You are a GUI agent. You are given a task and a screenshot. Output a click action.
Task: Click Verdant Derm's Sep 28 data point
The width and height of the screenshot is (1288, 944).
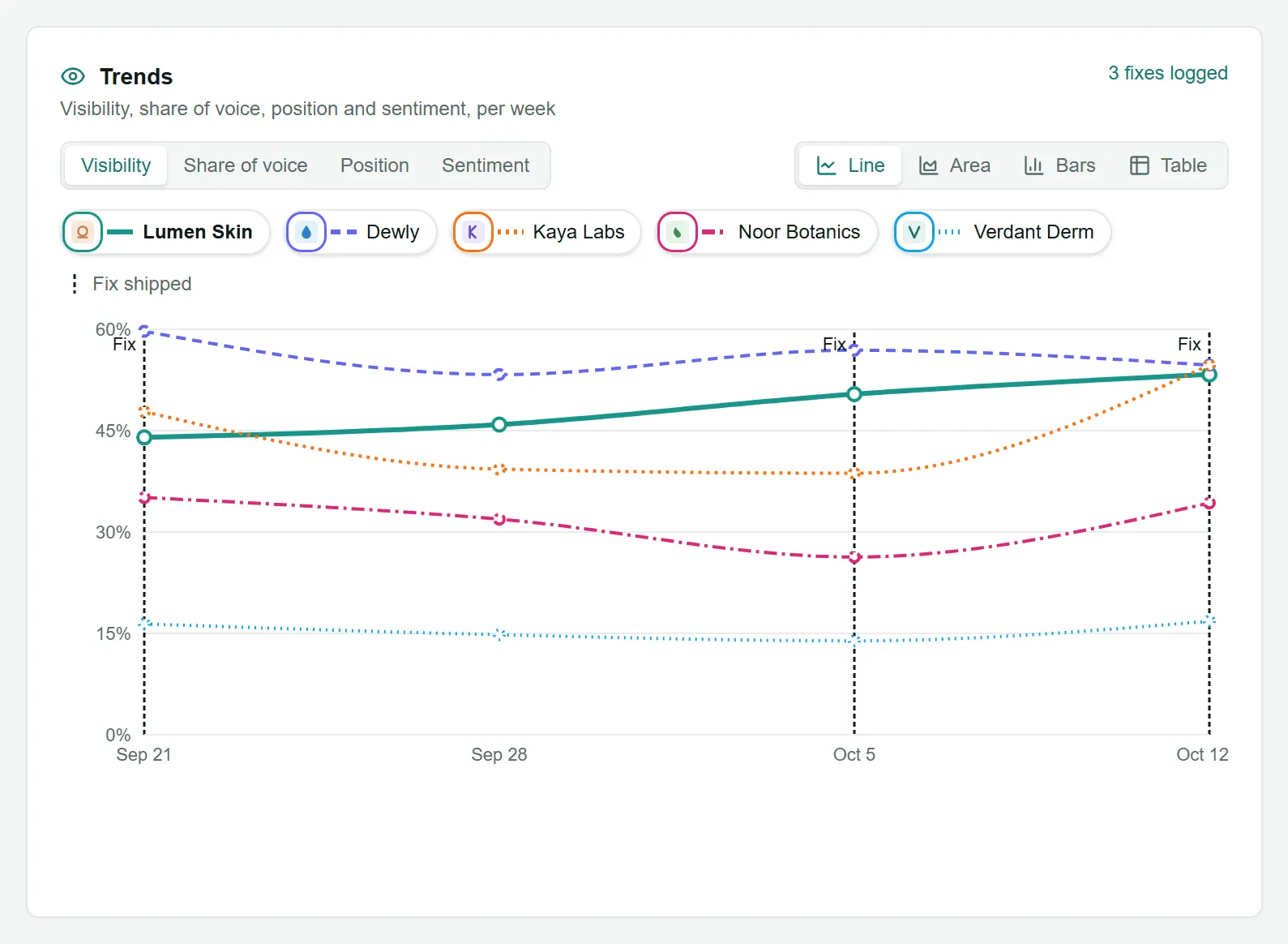(x=499, y=634)
